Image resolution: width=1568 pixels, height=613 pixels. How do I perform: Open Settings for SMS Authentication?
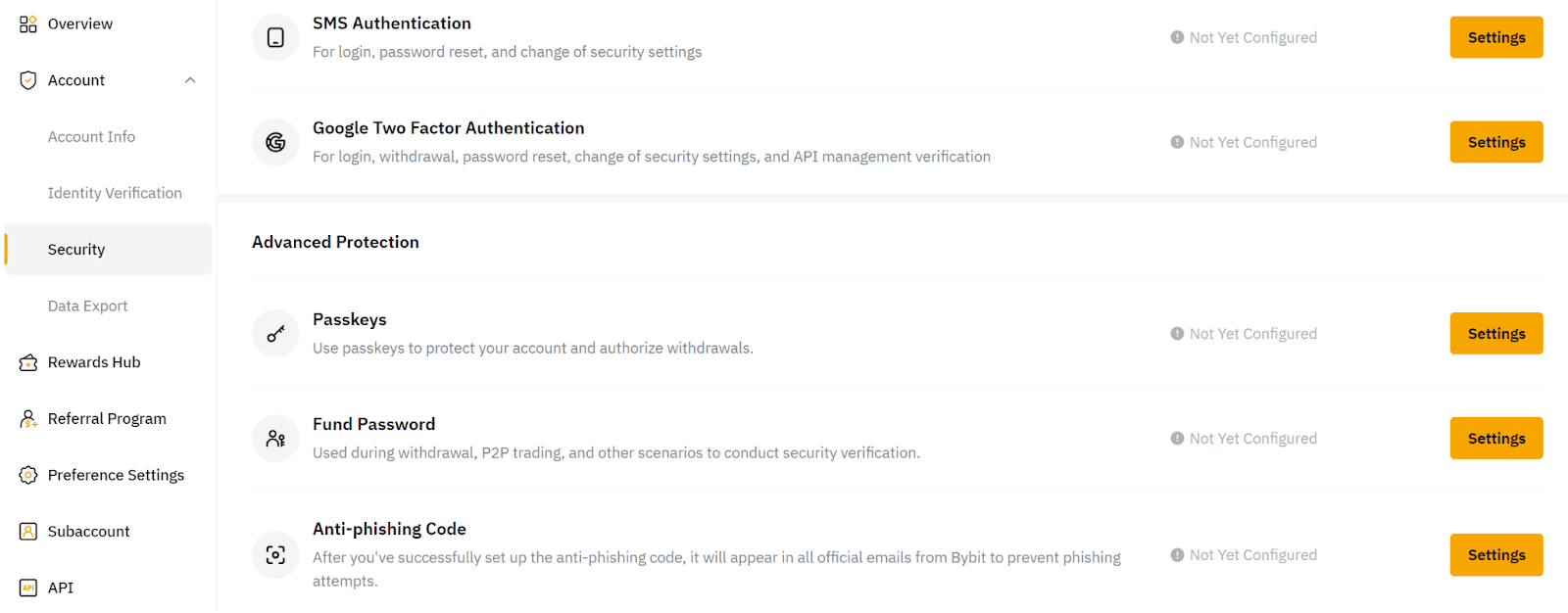(1495, 36)
